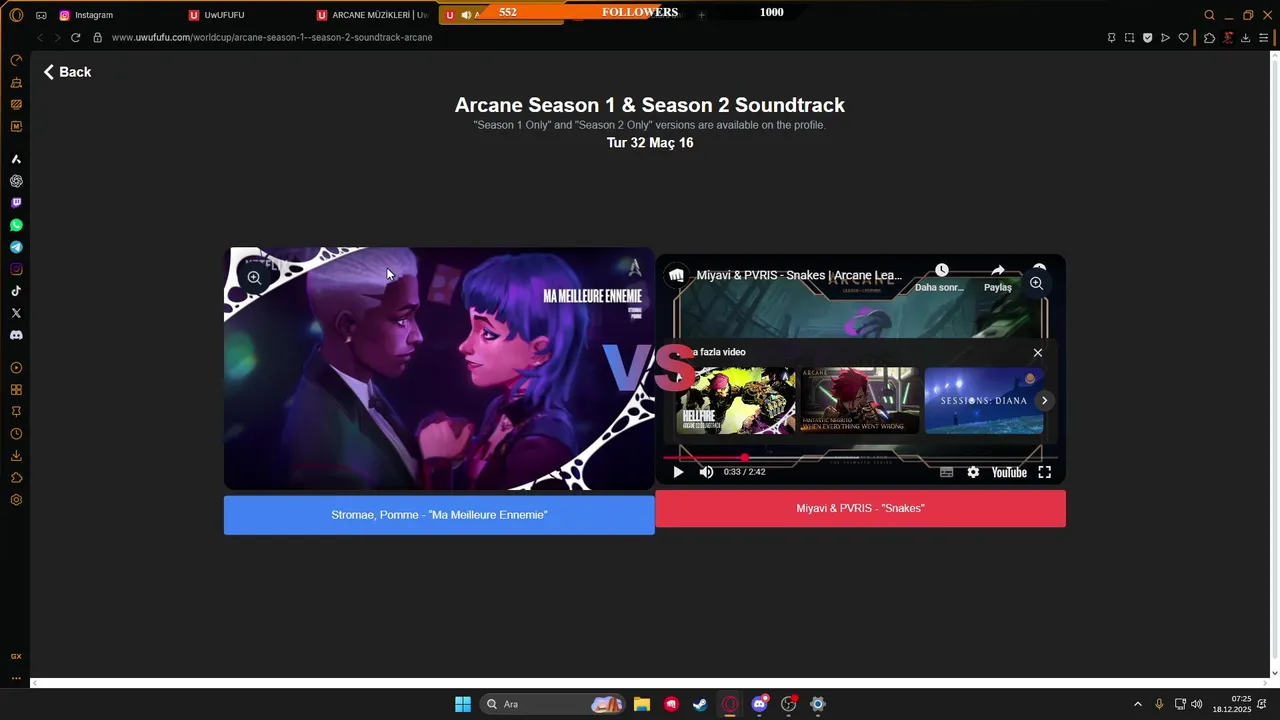Switch to the ARCANE MÜZİKLERİ tab
This screenshot has height=720, width=1280.
coord(372,15)
